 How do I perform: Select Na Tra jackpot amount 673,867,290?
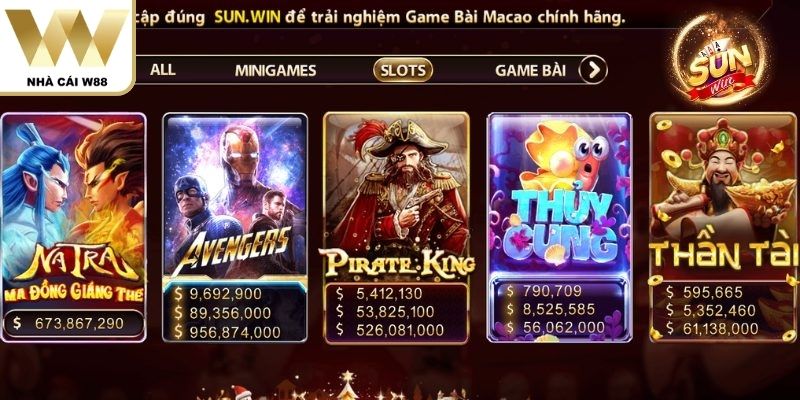[73, 323]
